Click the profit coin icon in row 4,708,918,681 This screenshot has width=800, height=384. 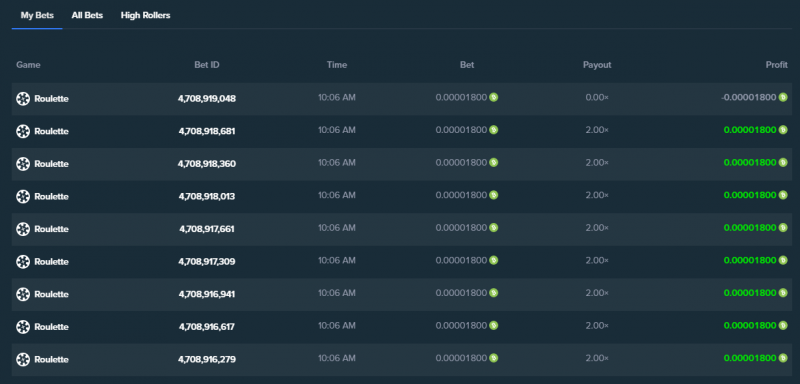tap(783, 130)
